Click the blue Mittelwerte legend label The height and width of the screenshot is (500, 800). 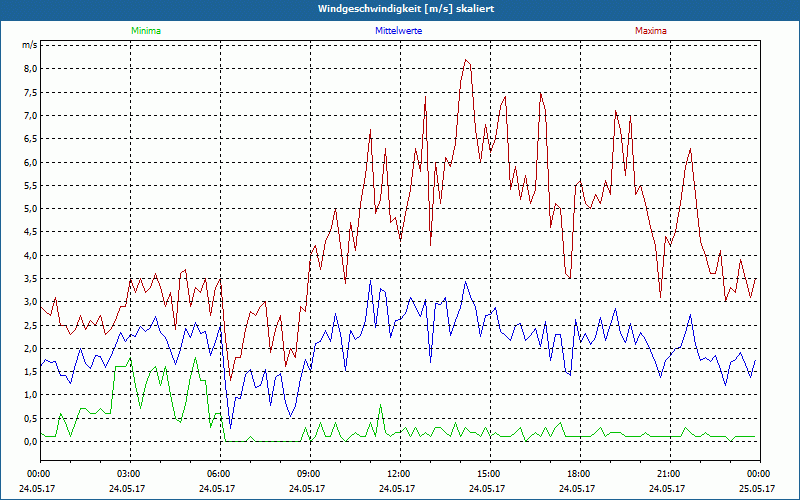pyautogui.click(x=398, y=31)
